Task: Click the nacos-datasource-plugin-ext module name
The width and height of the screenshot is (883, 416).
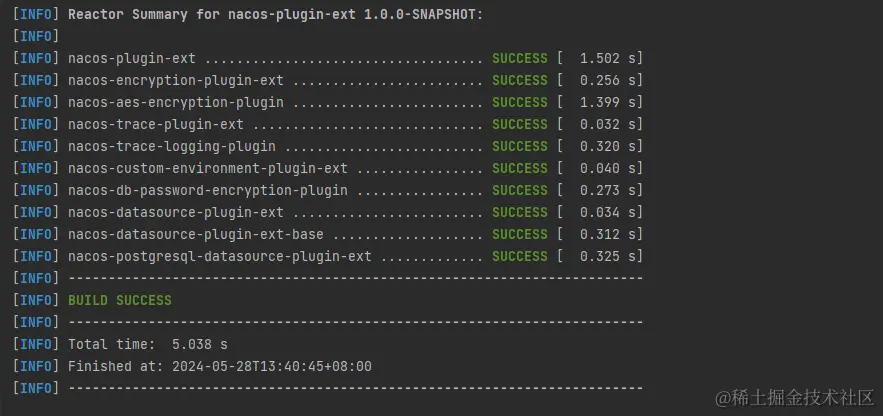Action: coord(176,212)
